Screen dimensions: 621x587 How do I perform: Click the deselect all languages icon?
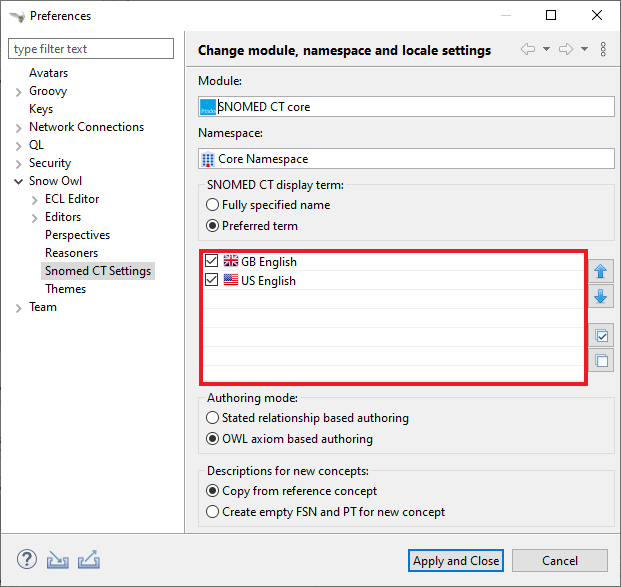[x=601, y=361]
